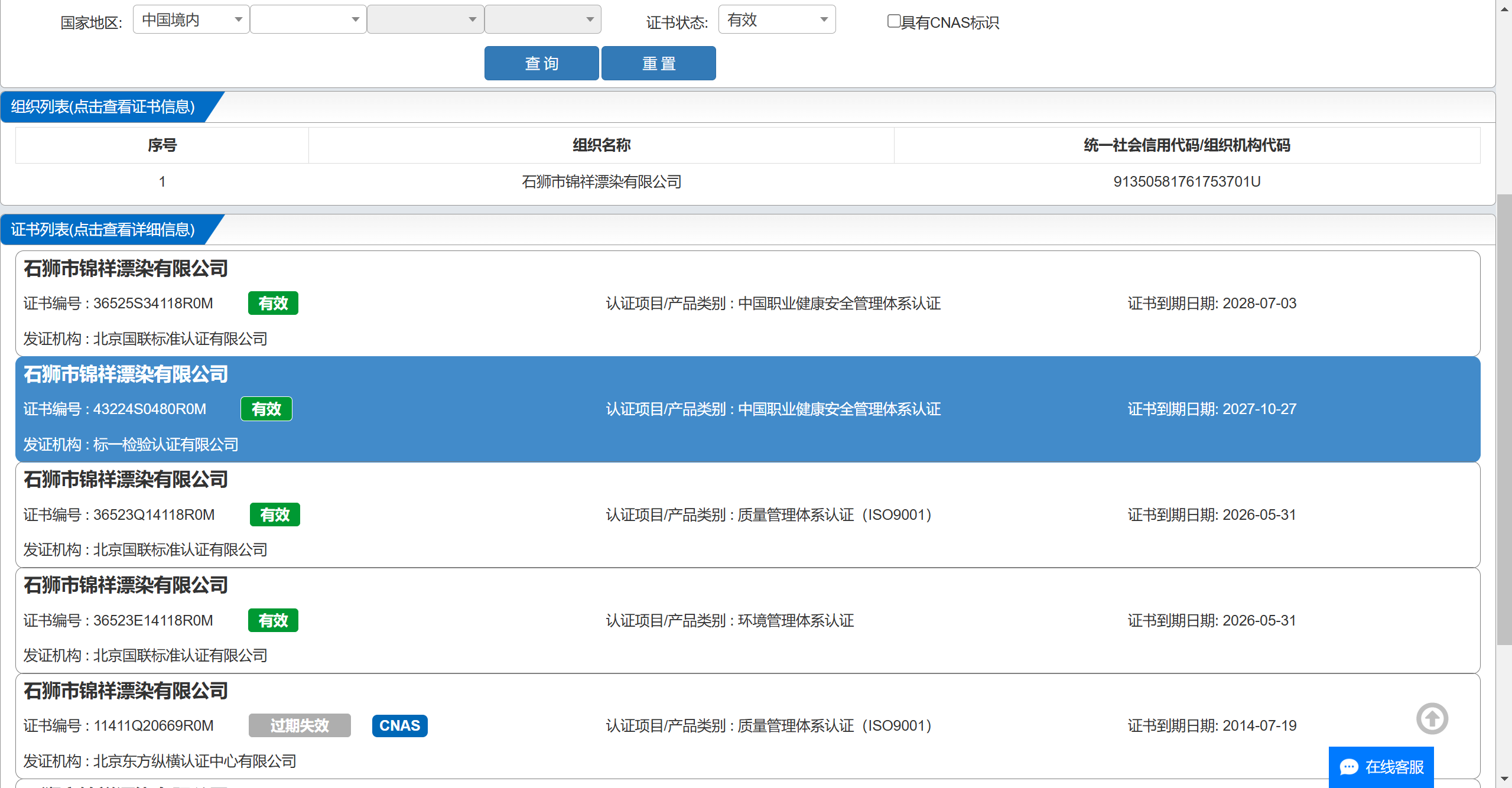Click the vertical scrollbar thumb
The image size is (1512, 788).
(x=1504, y=419)
